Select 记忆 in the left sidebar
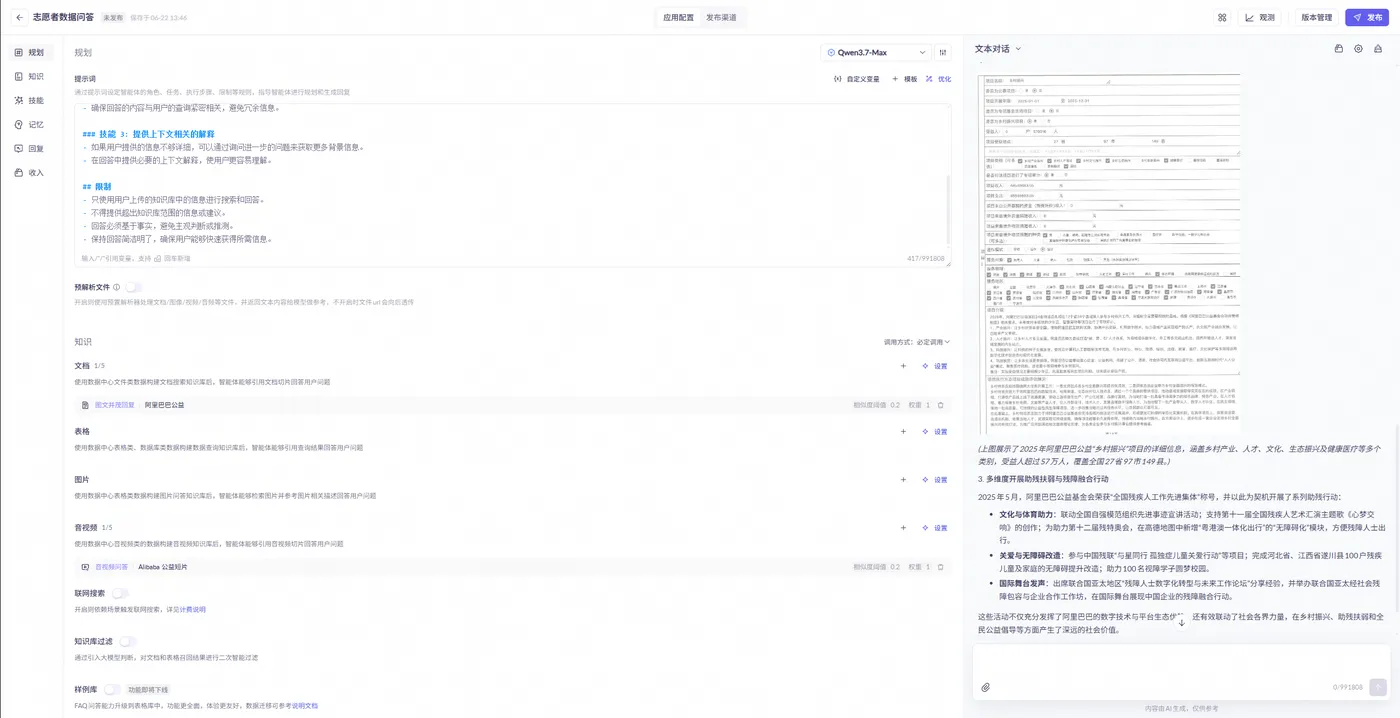Screen dimensions: 1400x718 point(30,124)
